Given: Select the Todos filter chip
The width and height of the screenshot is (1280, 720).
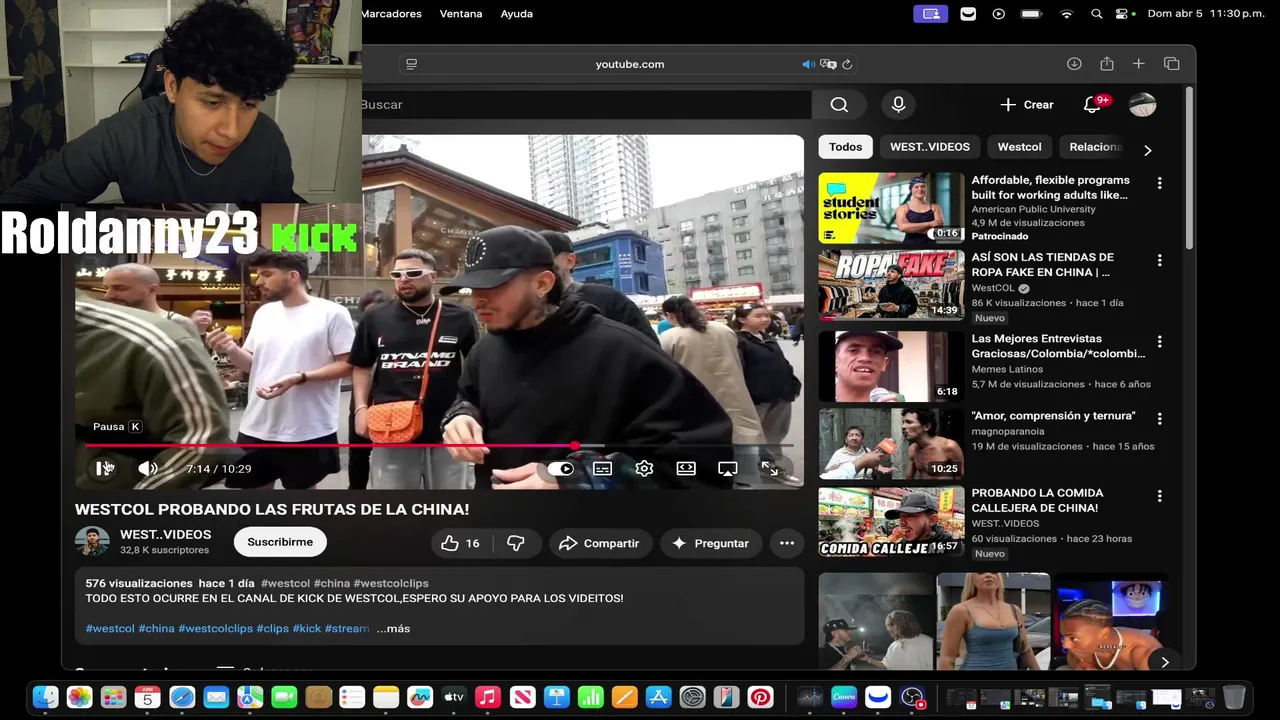Looking at the screenshot, I should coord(845,147).
